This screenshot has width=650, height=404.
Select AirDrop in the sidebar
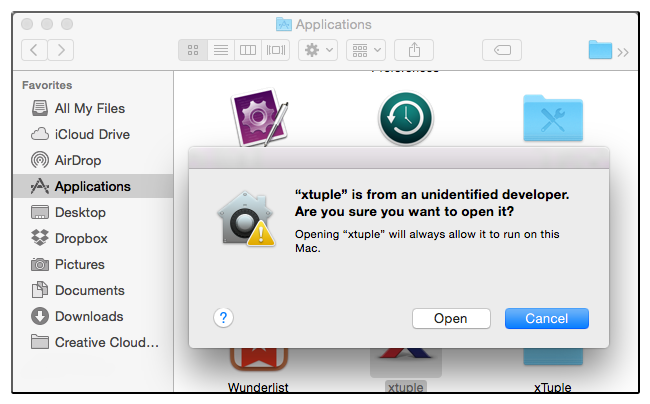(x=78, y=160)
